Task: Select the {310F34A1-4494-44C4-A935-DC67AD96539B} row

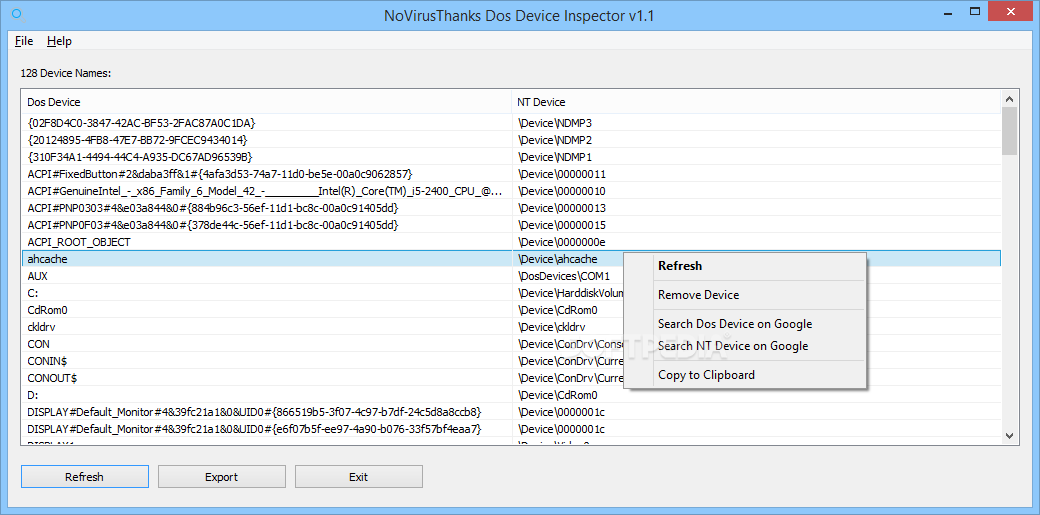Action: coord(511,157)
